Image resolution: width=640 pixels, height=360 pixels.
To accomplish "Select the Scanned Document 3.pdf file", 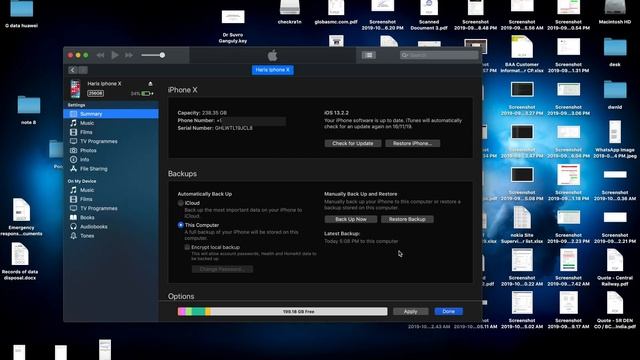I will [429, 16].
